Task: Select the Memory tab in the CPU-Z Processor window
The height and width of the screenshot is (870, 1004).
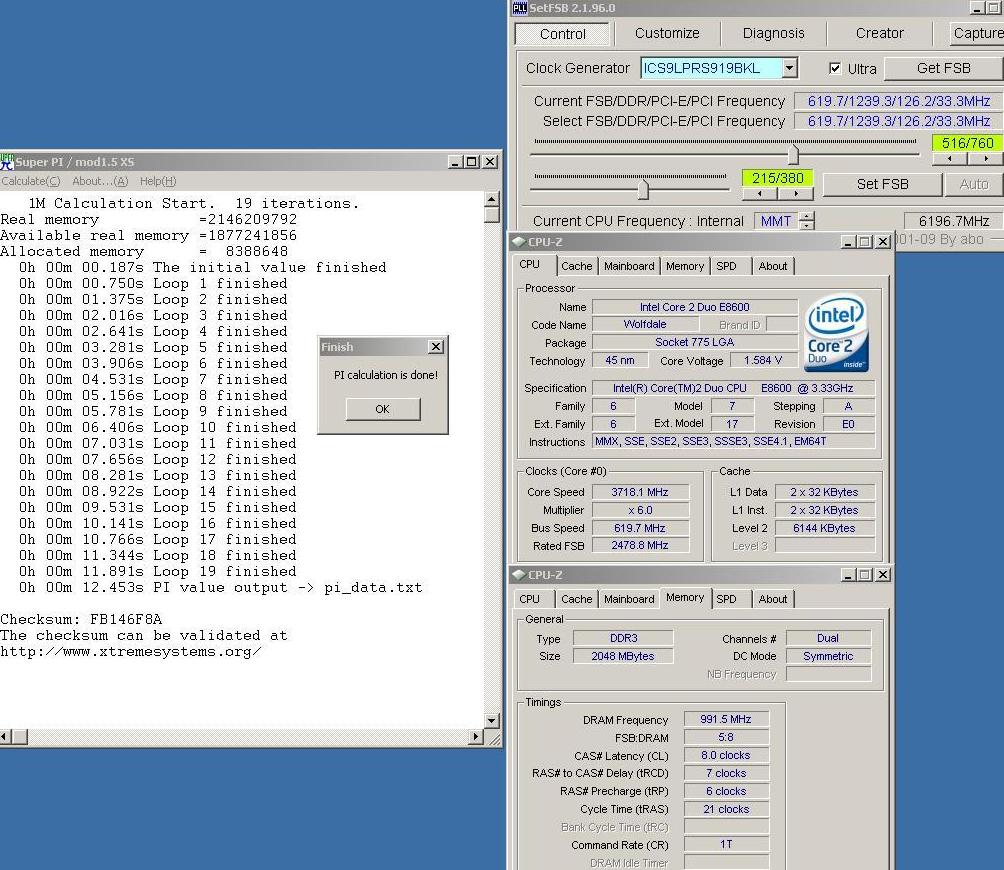Action: (x=684, y=266)
